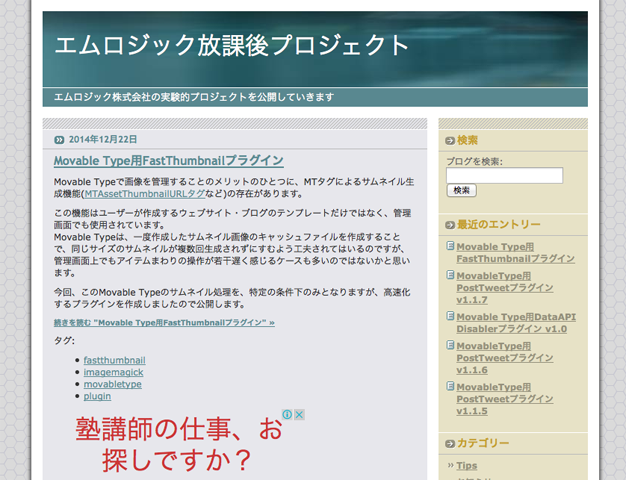
Task: Open recent entry PostTweetプラグイン v1.1.5
Action: 505,399
